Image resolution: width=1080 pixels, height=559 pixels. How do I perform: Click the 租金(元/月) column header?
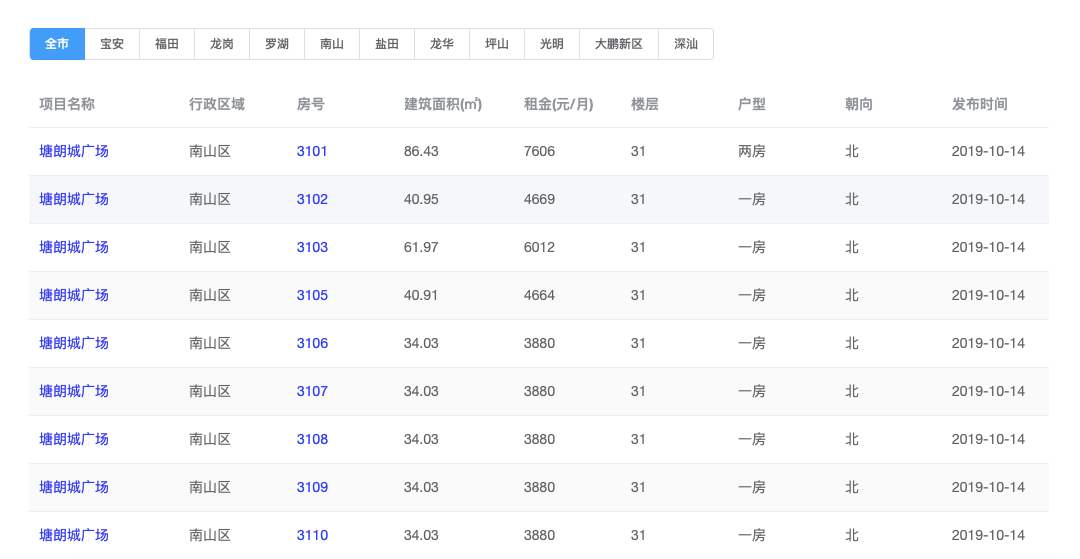(x=559, y=104)
